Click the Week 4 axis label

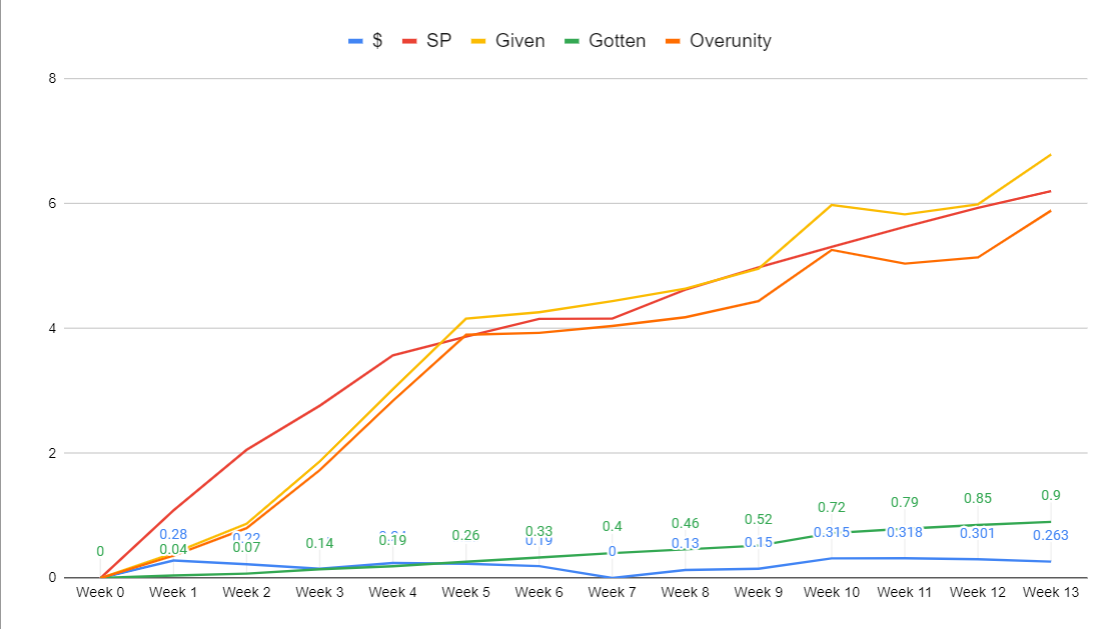pyautogui.click(x=393, y=592)
